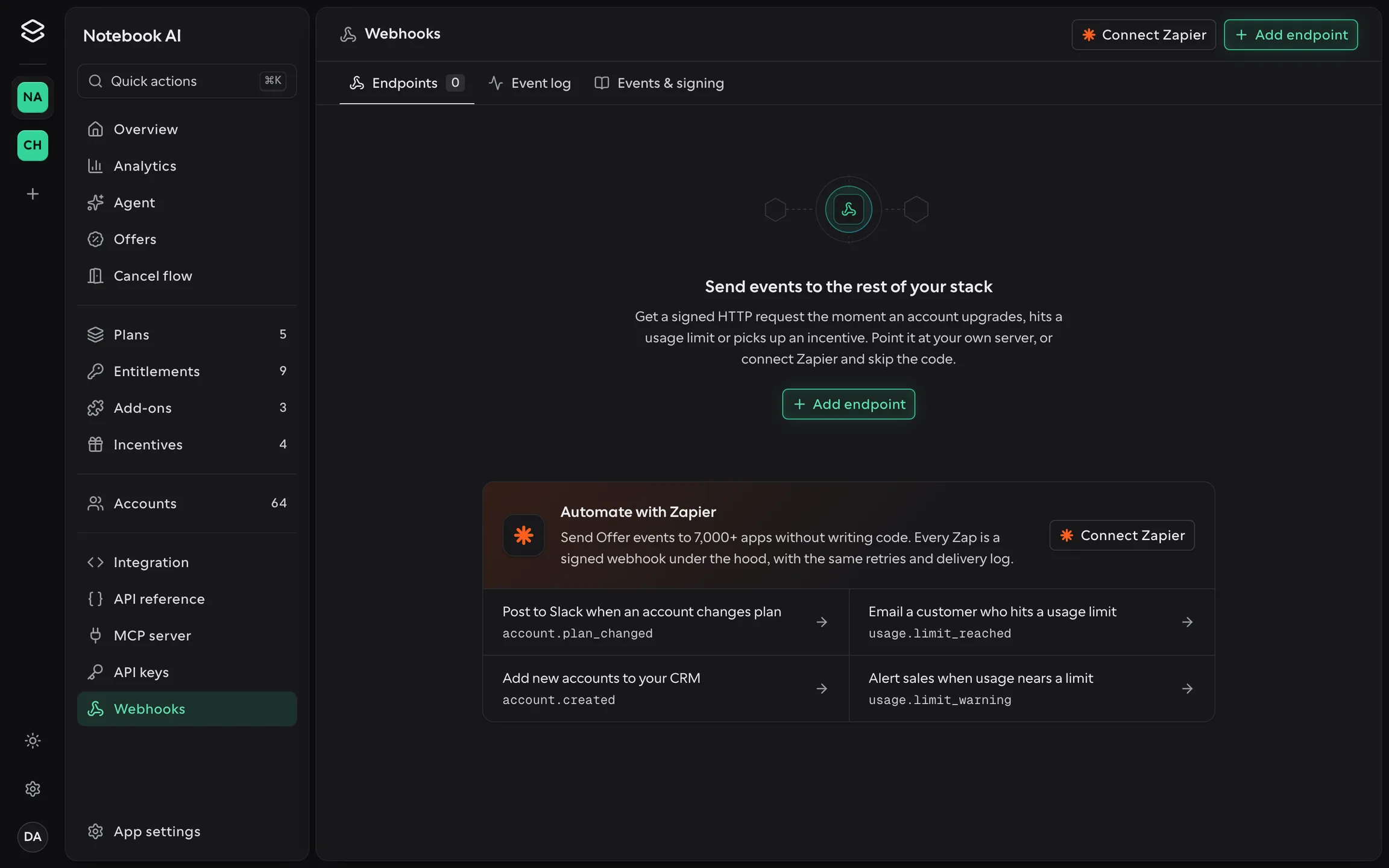Open Cancel flow page

click(187, 275)
